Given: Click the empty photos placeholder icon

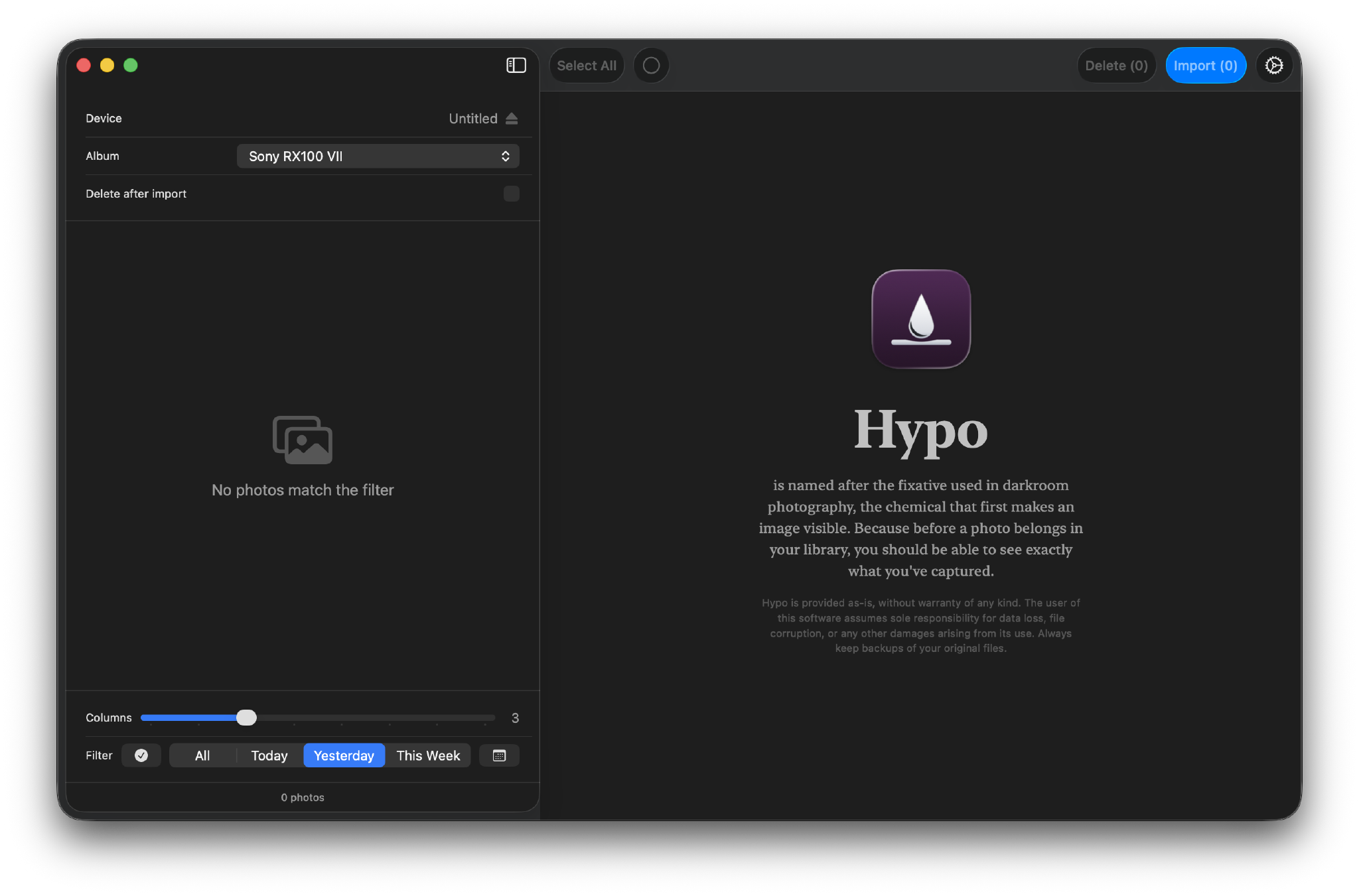Looking at the screenshot, I should pyautogui.click(x=302, y=439).
